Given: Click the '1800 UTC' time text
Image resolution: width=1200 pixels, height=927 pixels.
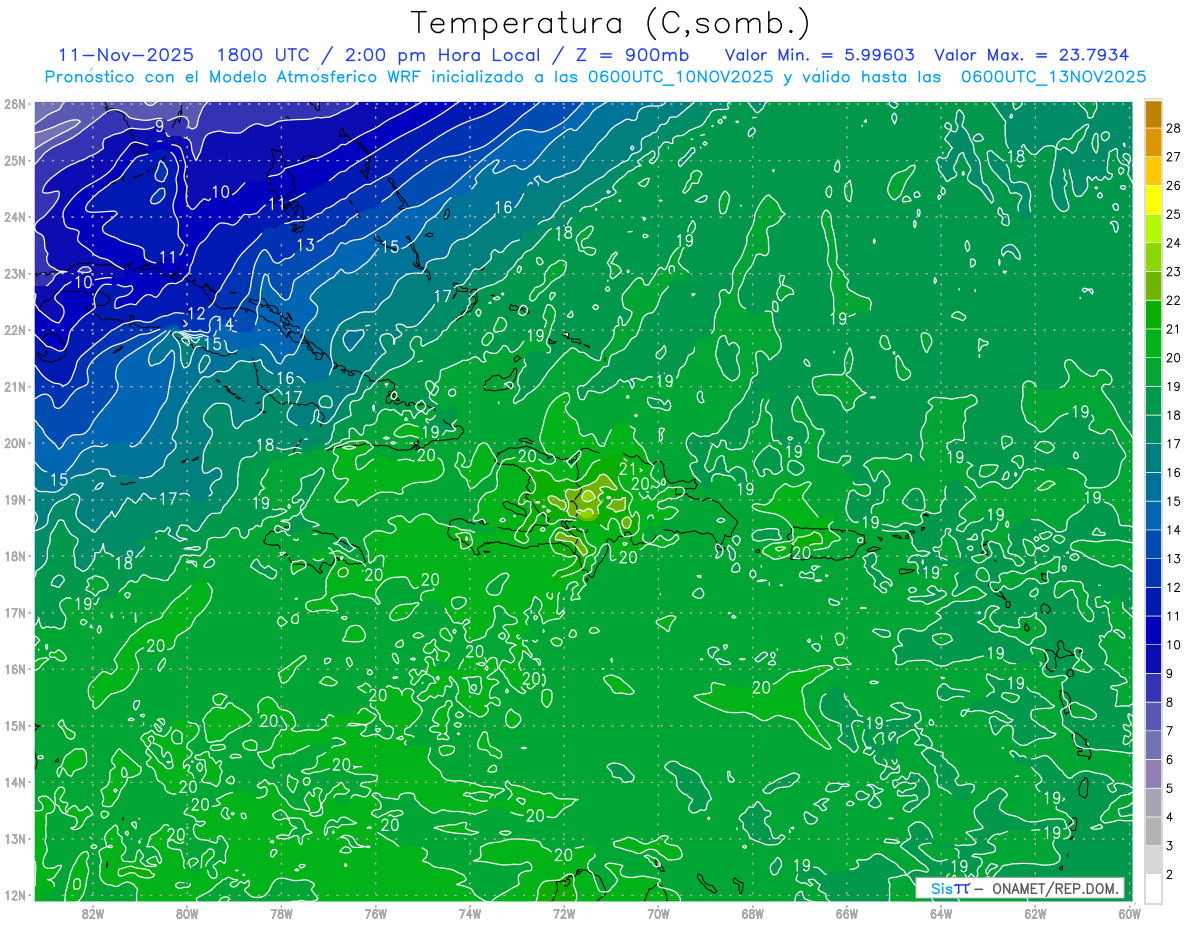Looking at the screenshot, I should pyautogui.click(x=262, y=55).
